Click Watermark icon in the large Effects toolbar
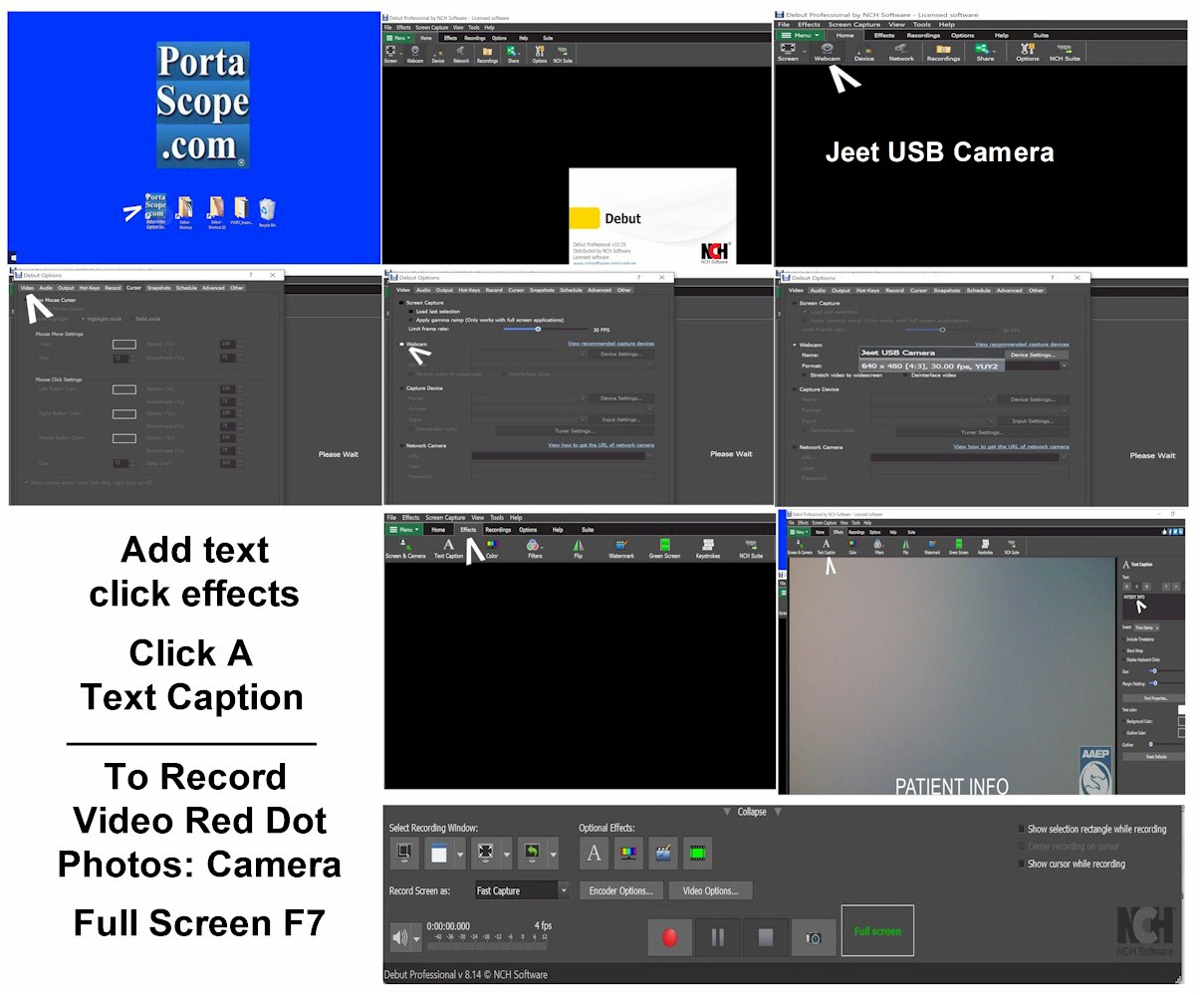 [621, 547]
